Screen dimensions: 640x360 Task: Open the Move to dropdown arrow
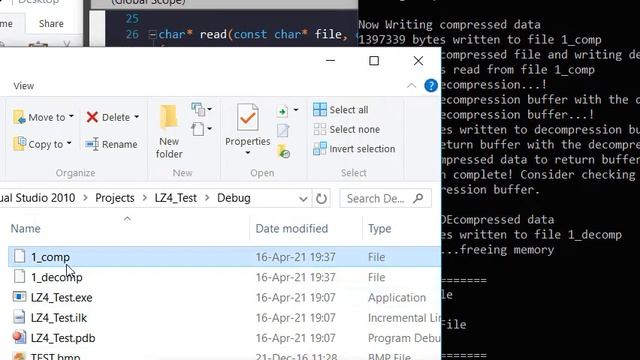[71, 117]
